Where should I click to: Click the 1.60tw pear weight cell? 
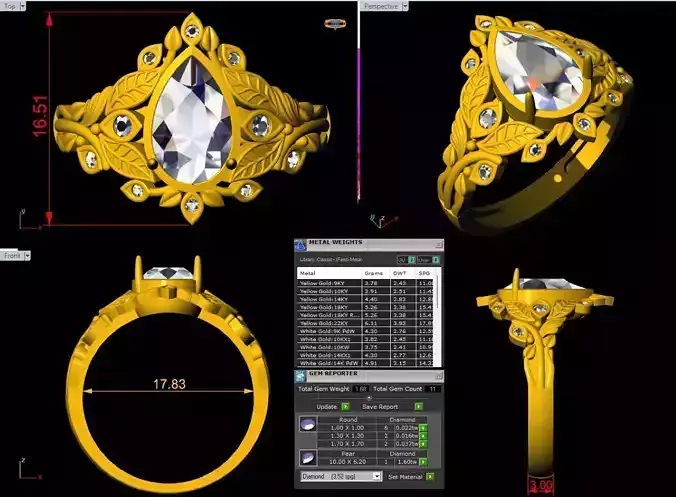pyautogui.click(x=407, y=462)
